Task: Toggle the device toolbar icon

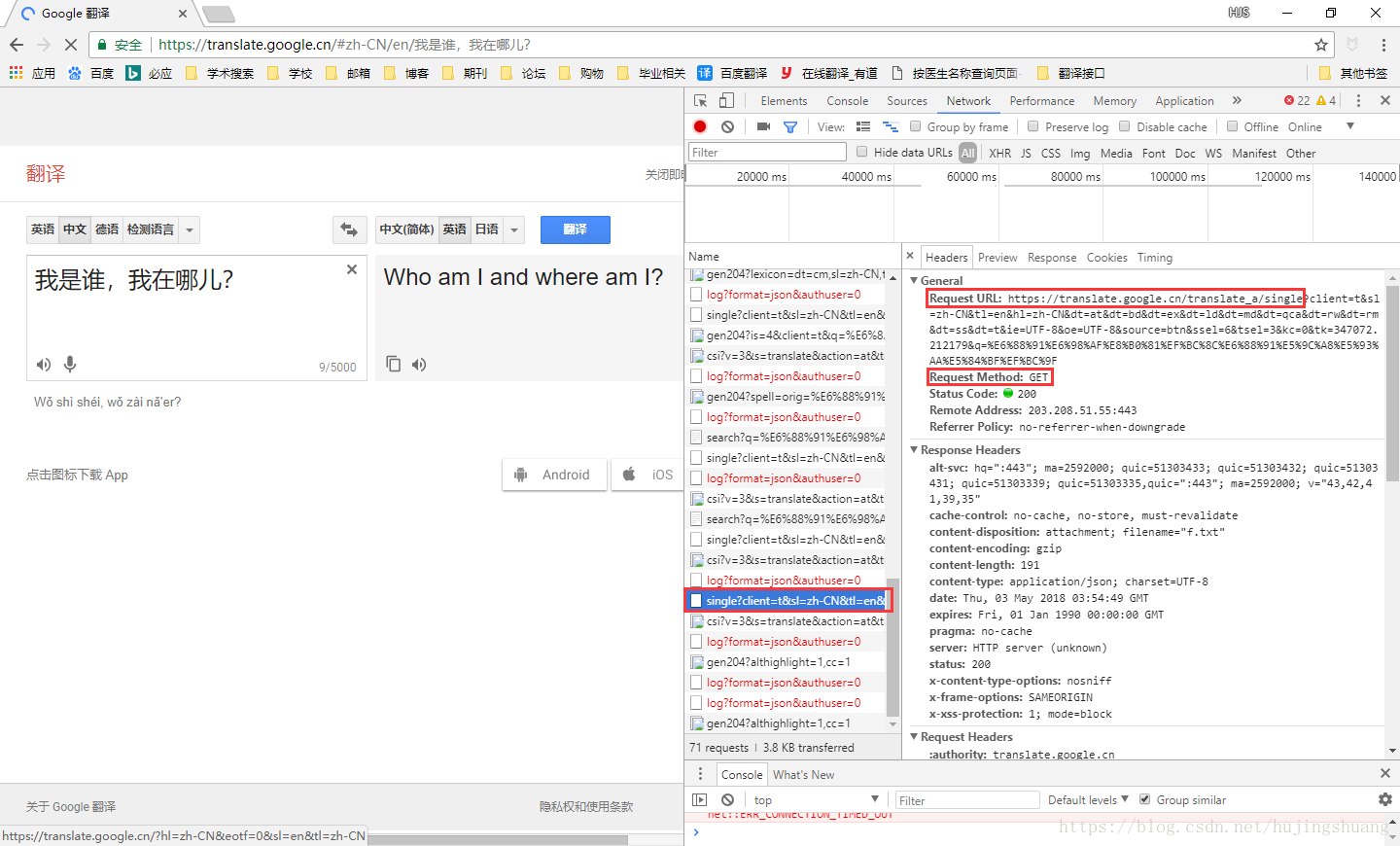Action: point(726,101)
